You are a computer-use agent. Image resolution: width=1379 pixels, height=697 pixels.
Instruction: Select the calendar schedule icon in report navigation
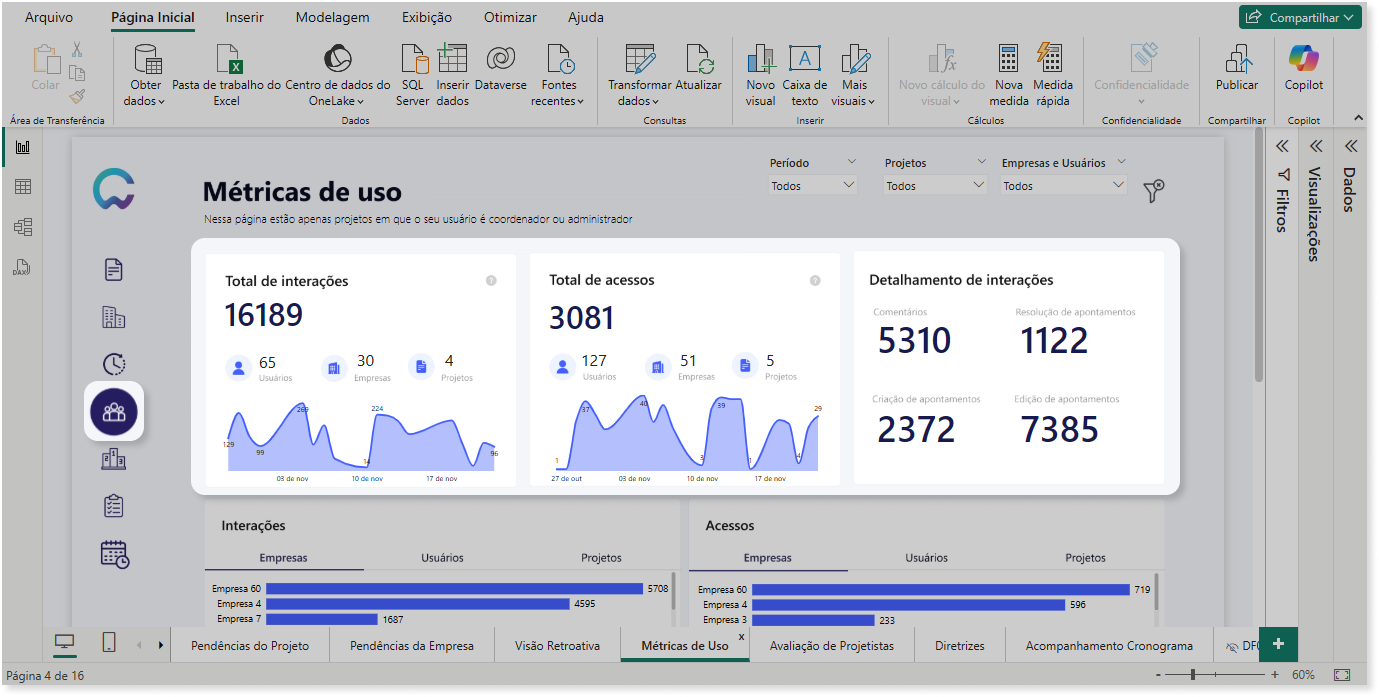(114, 554)
